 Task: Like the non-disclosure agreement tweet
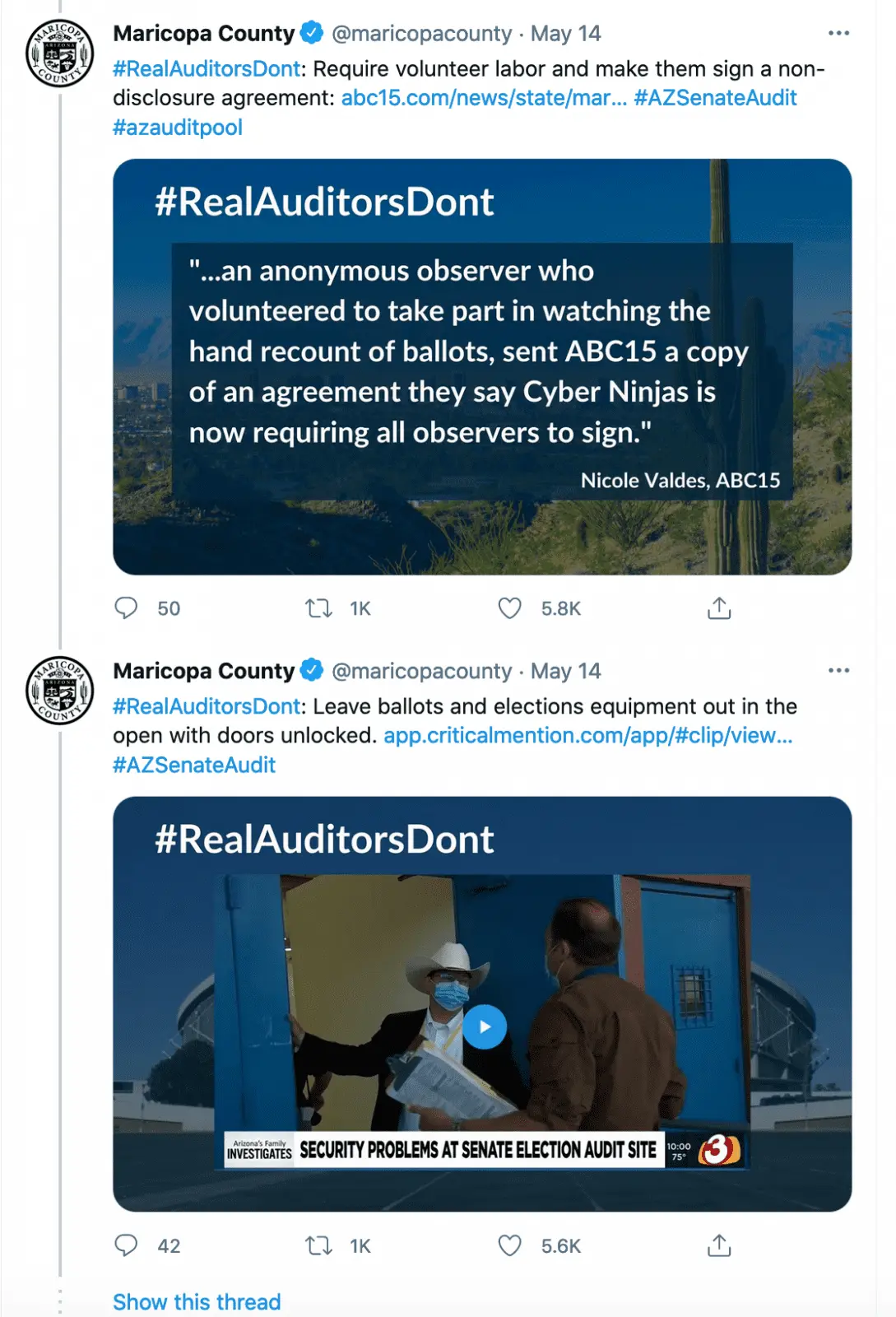click(510, 608)
